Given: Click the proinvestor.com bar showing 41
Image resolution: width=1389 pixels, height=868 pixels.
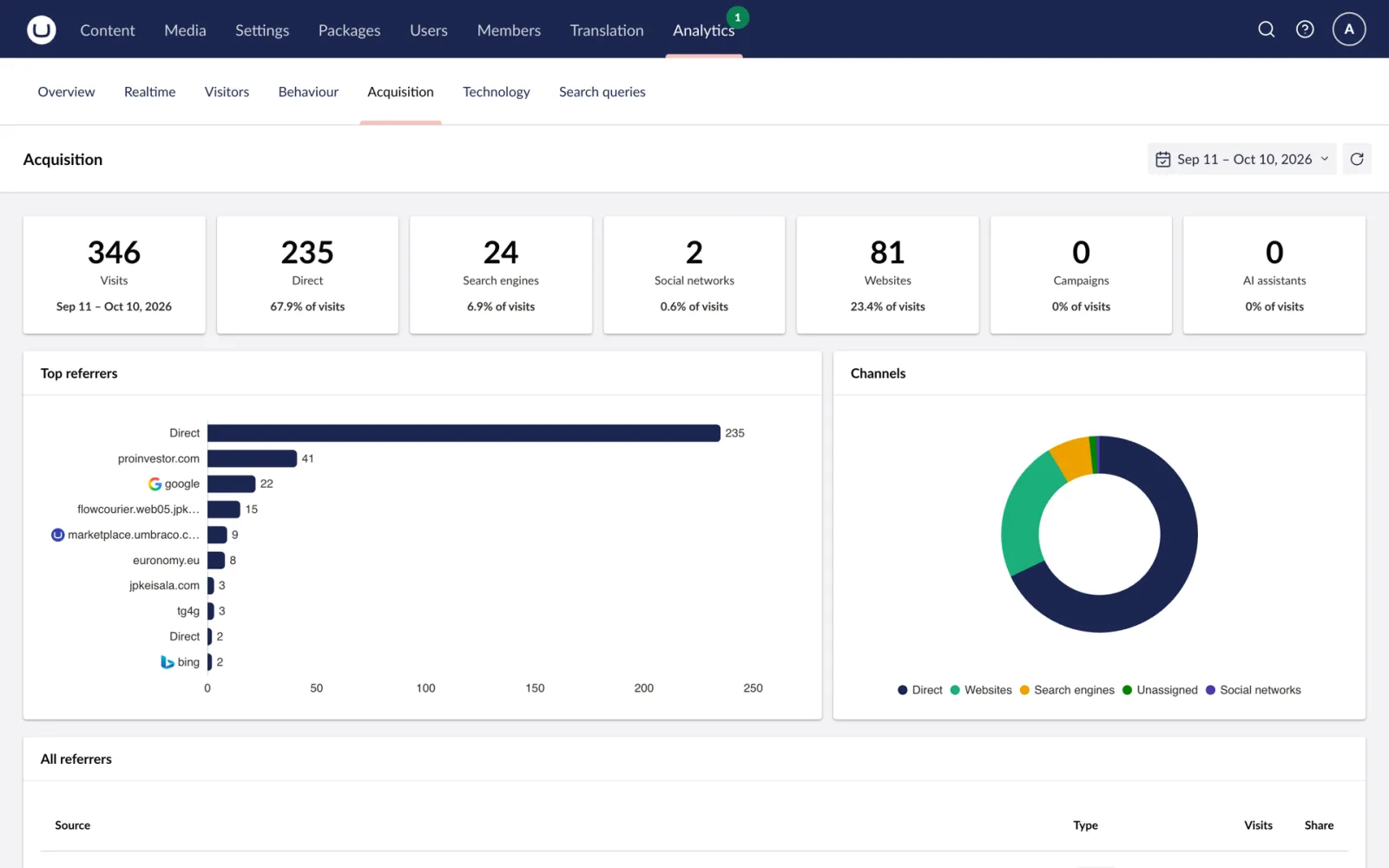Looking at the screenshot, I should pos(252,458).
